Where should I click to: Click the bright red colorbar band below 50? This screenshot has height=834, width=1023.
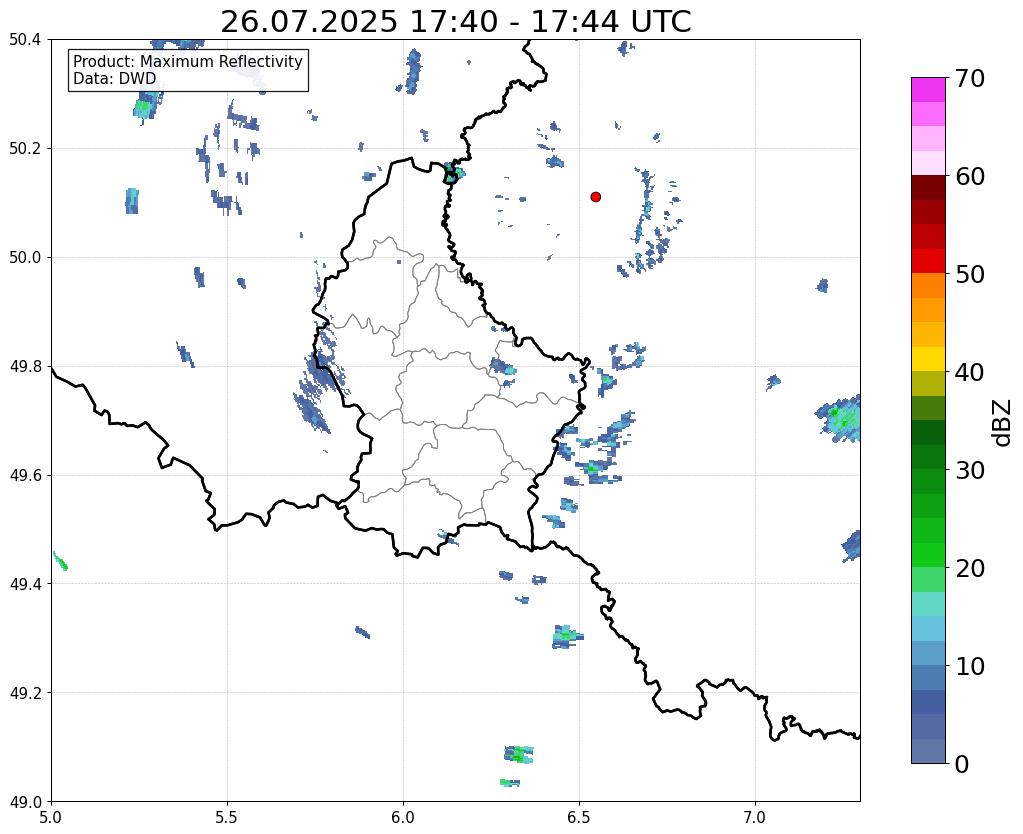(x=928, y=261)
